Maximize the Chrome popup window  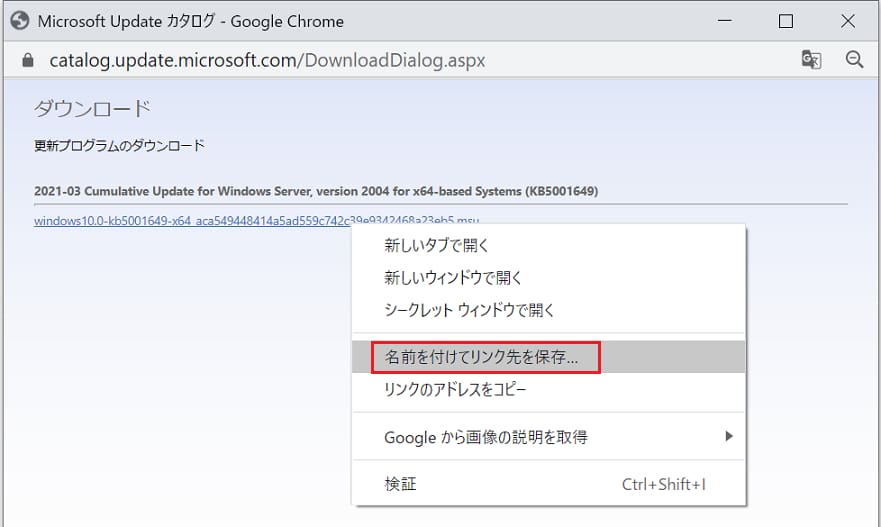pyautogui.click(x=786, y=20)
